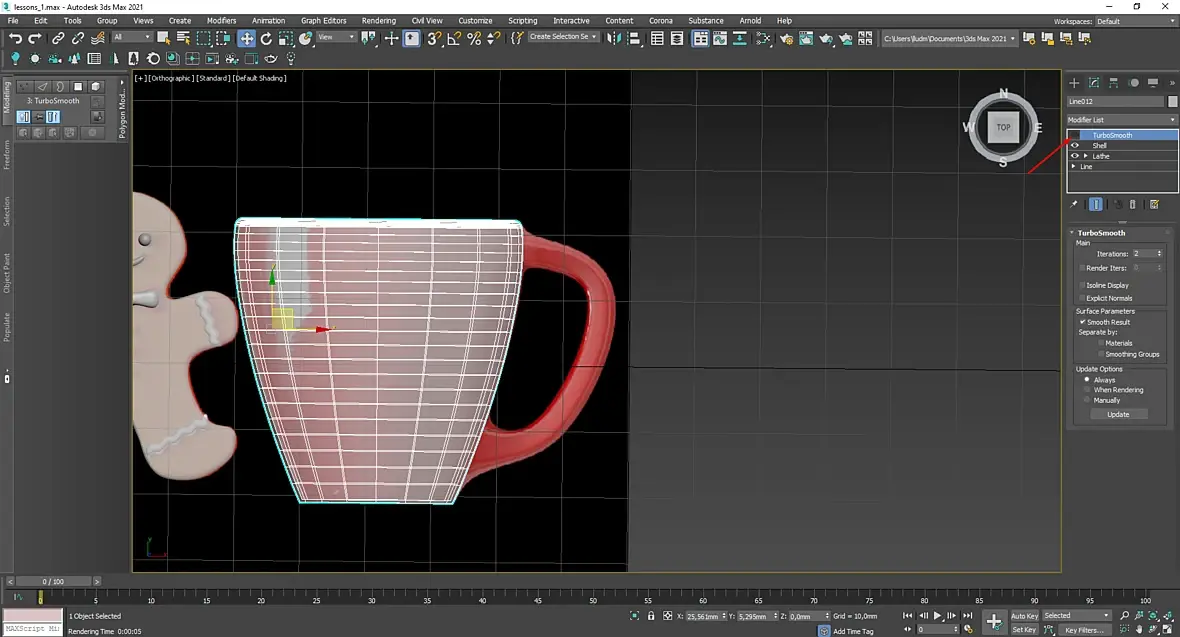Open the Rendering menu

point(378,20)
